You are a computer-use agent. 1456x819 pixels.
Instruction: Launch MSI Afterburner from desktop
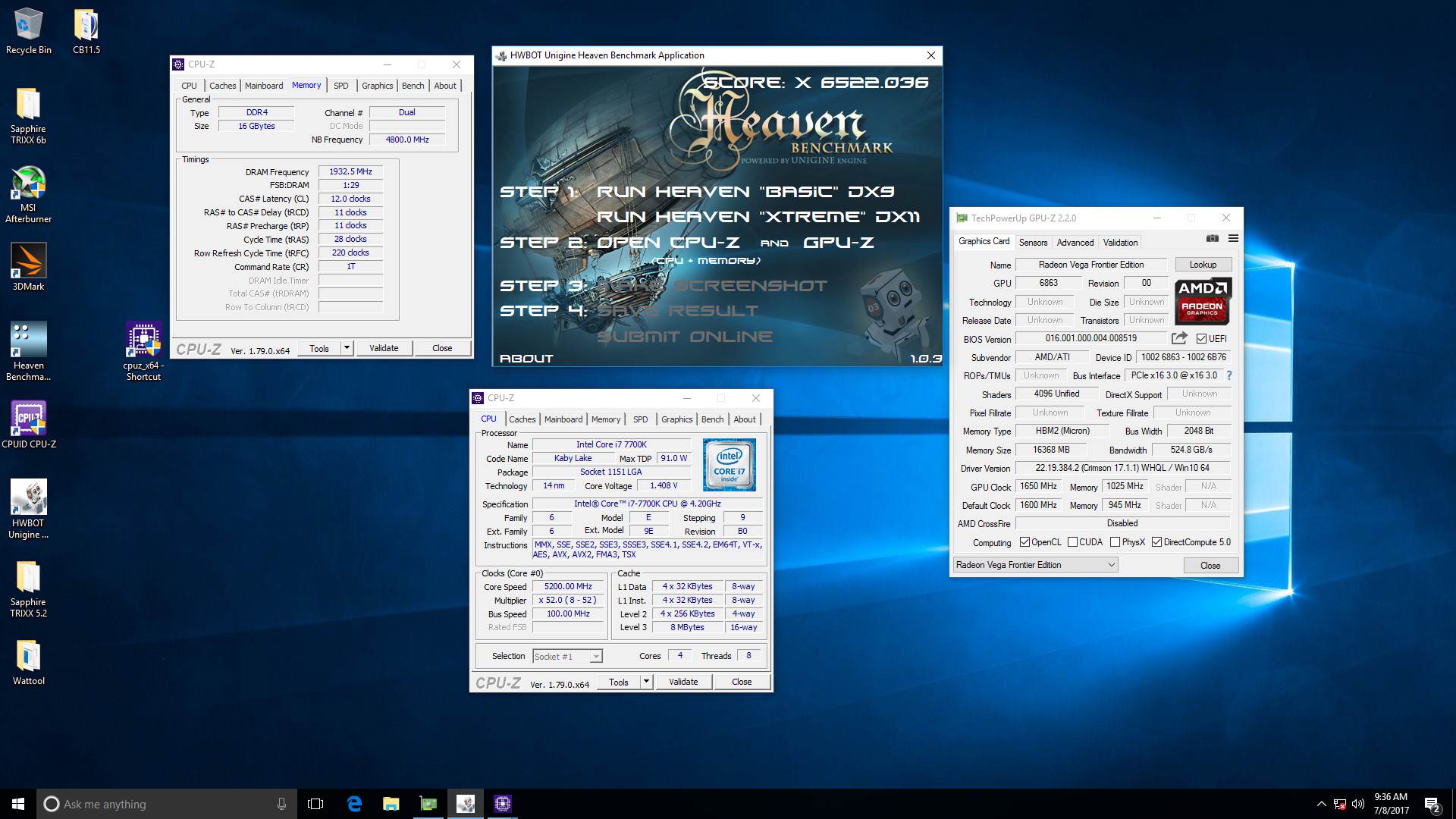28,195
